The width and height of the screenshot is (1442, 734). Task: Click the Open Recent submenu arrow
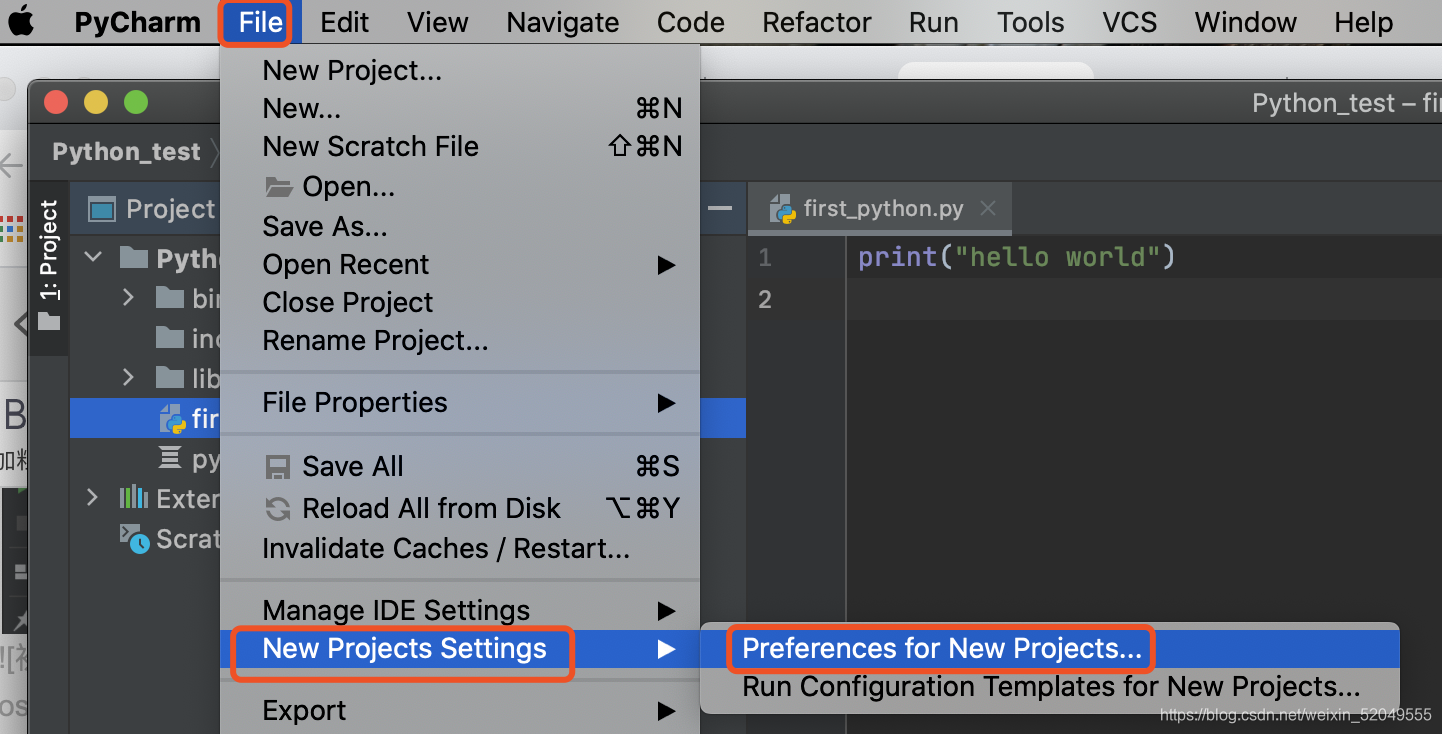[x=666, y=265]
